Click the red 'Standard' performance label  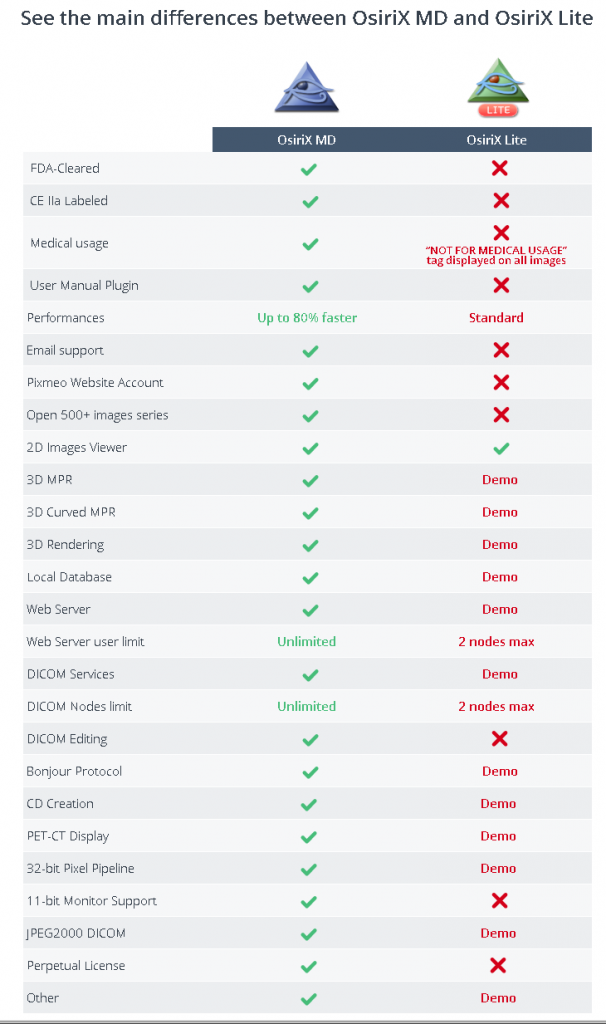pos(496,318)
